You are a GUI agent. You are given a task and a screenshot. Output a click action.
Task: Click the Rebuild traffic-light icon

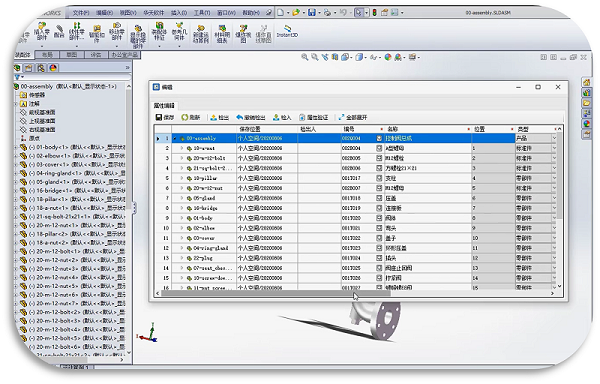point(375,13)
